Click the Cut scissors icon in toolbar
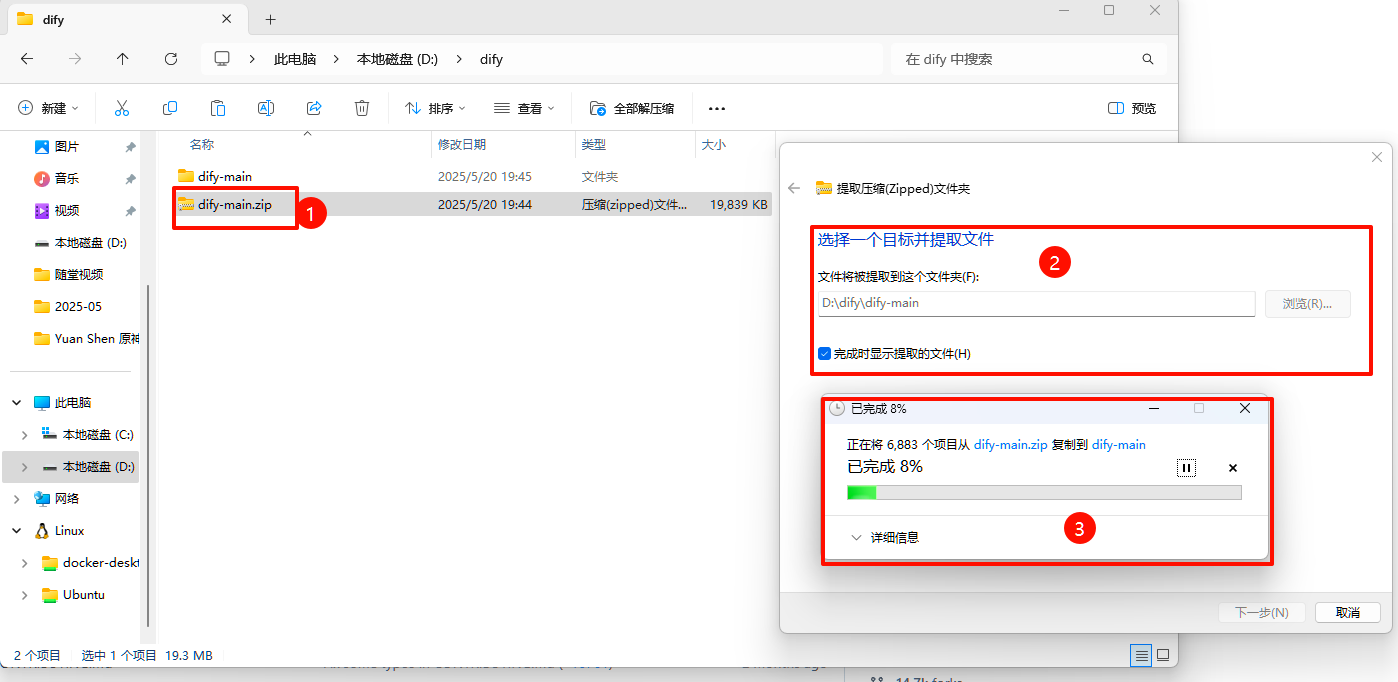 click(x=122, y=108)
